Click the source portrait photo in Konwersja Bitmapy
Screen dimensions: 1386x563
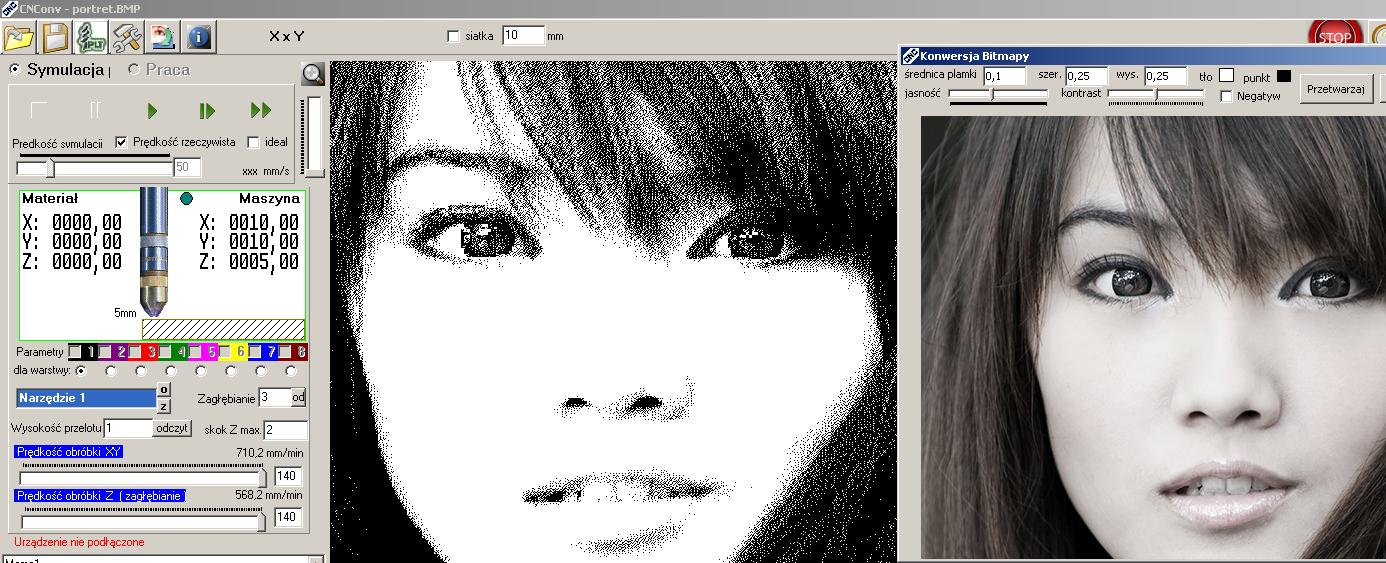[x=1153, y=337]
